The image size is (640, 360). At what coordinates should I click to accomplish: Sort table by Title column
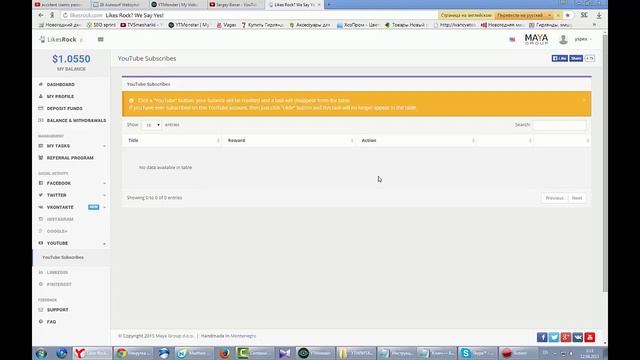tap(171, 140)
